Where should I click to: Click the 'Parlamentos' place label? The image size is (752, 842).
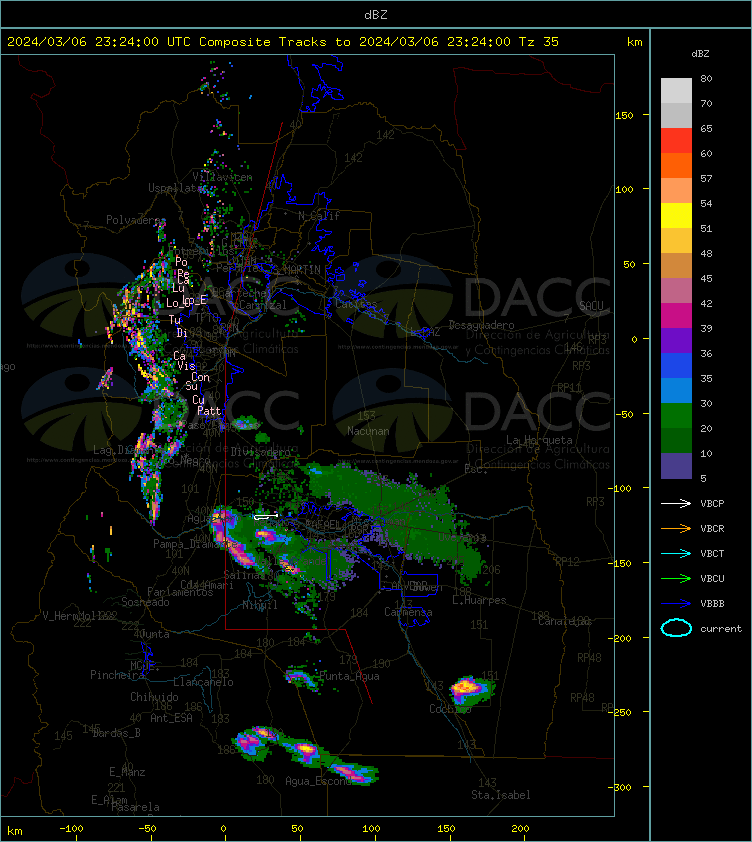(180, 592)
